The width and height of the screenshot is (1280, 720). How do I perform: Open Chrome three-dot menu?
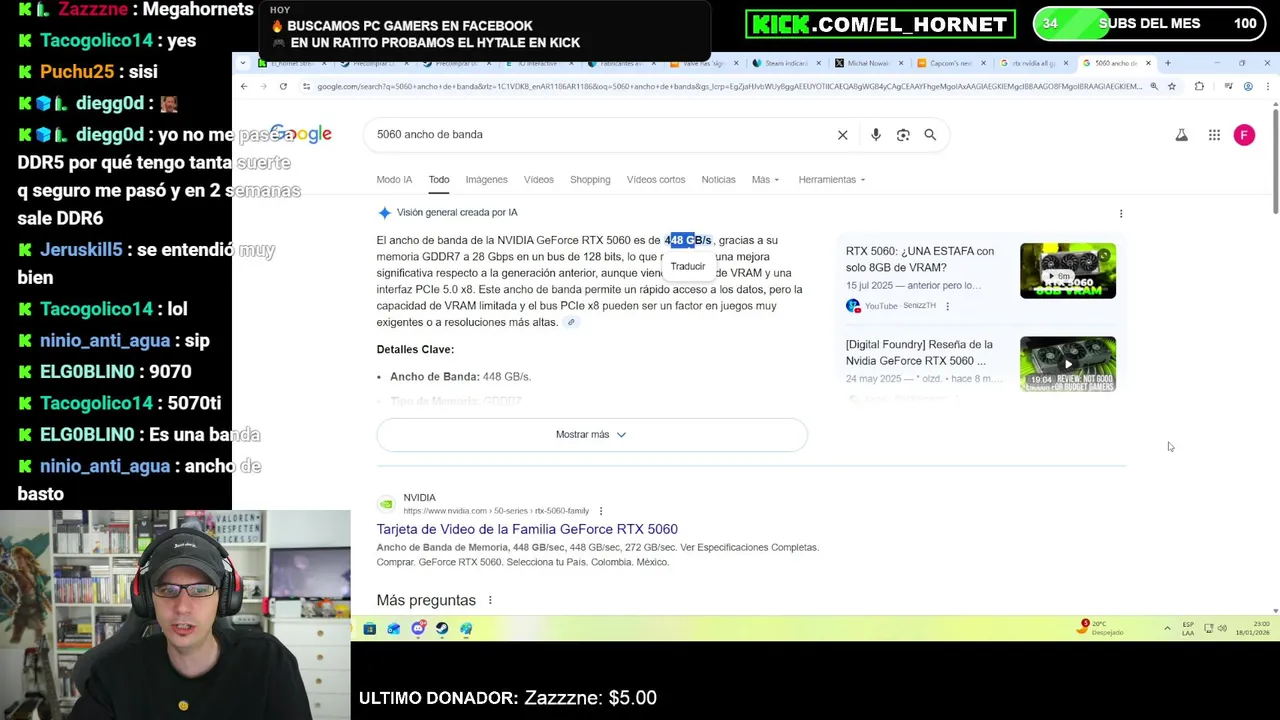click(x=1268, y=87)
